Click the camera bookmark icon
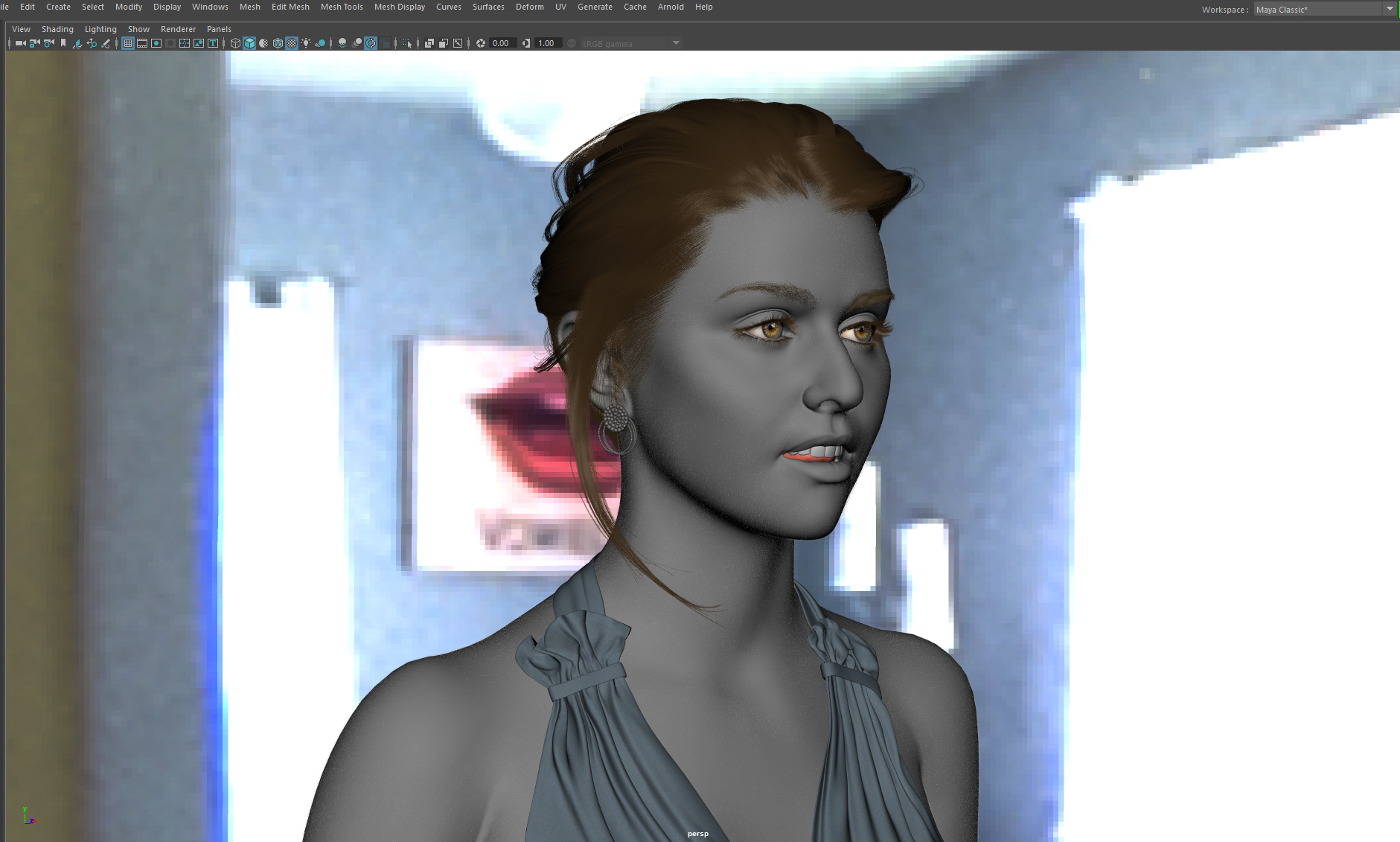 point(63,43)
